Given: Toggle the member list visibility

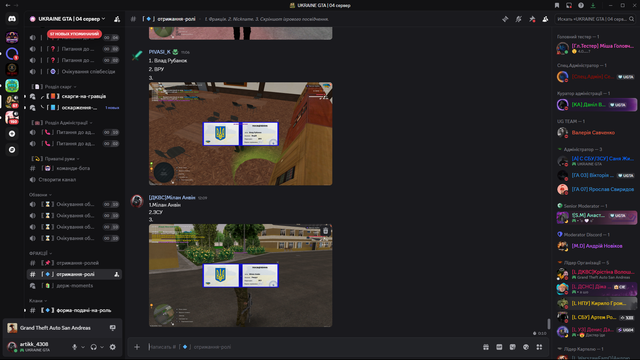Looking at the screenshot, I should [545, 19].
